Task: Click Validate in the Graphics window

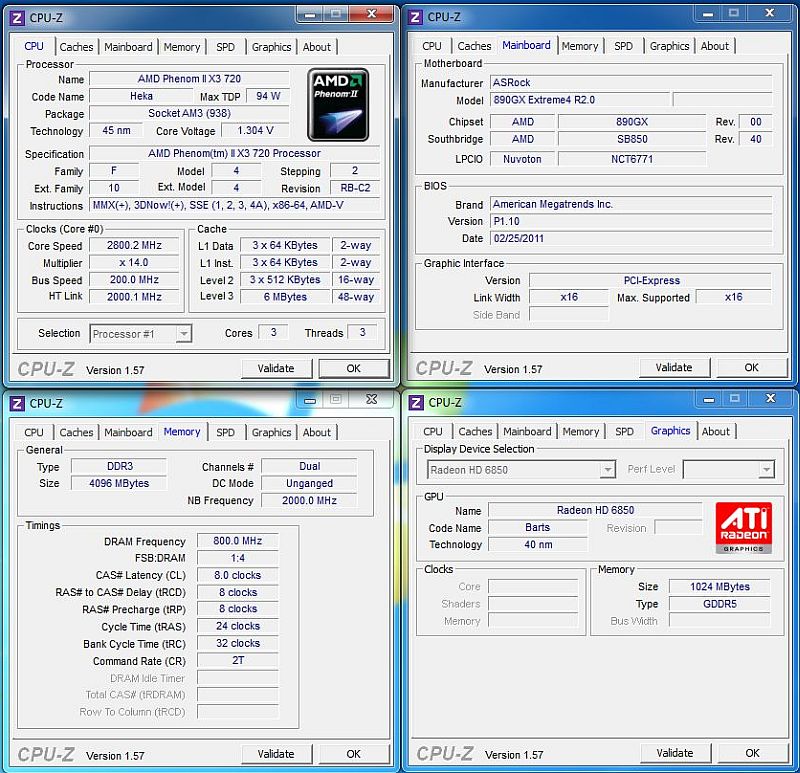Action: coord(675,753)
